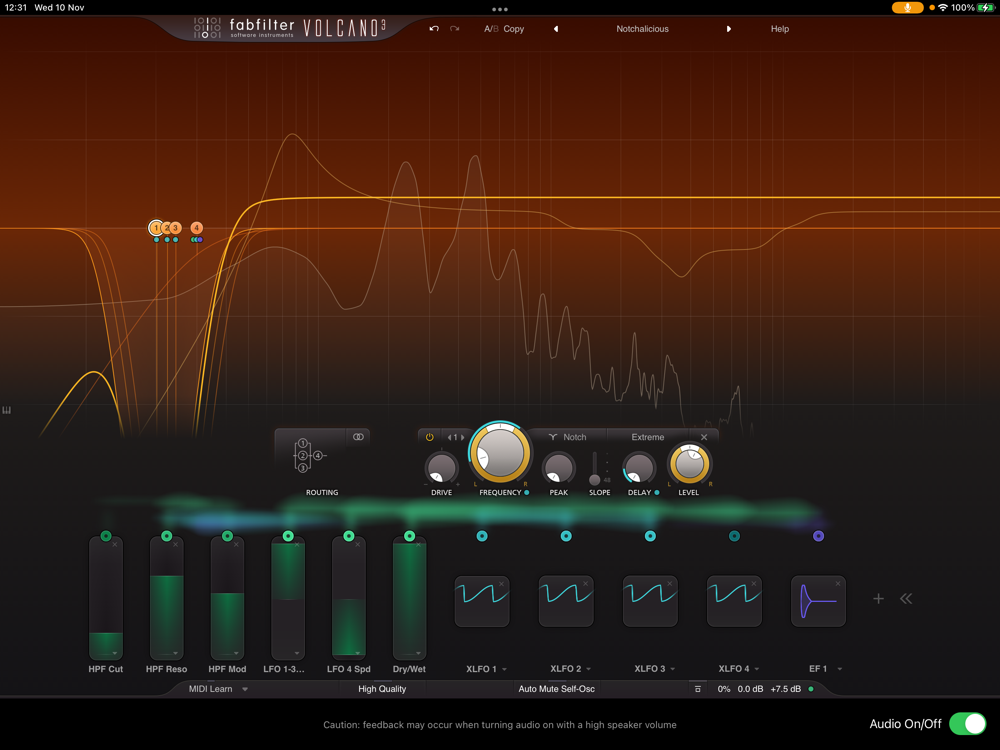
Task: Select the previous filter arrow
Action: click(x=449, y=438)
